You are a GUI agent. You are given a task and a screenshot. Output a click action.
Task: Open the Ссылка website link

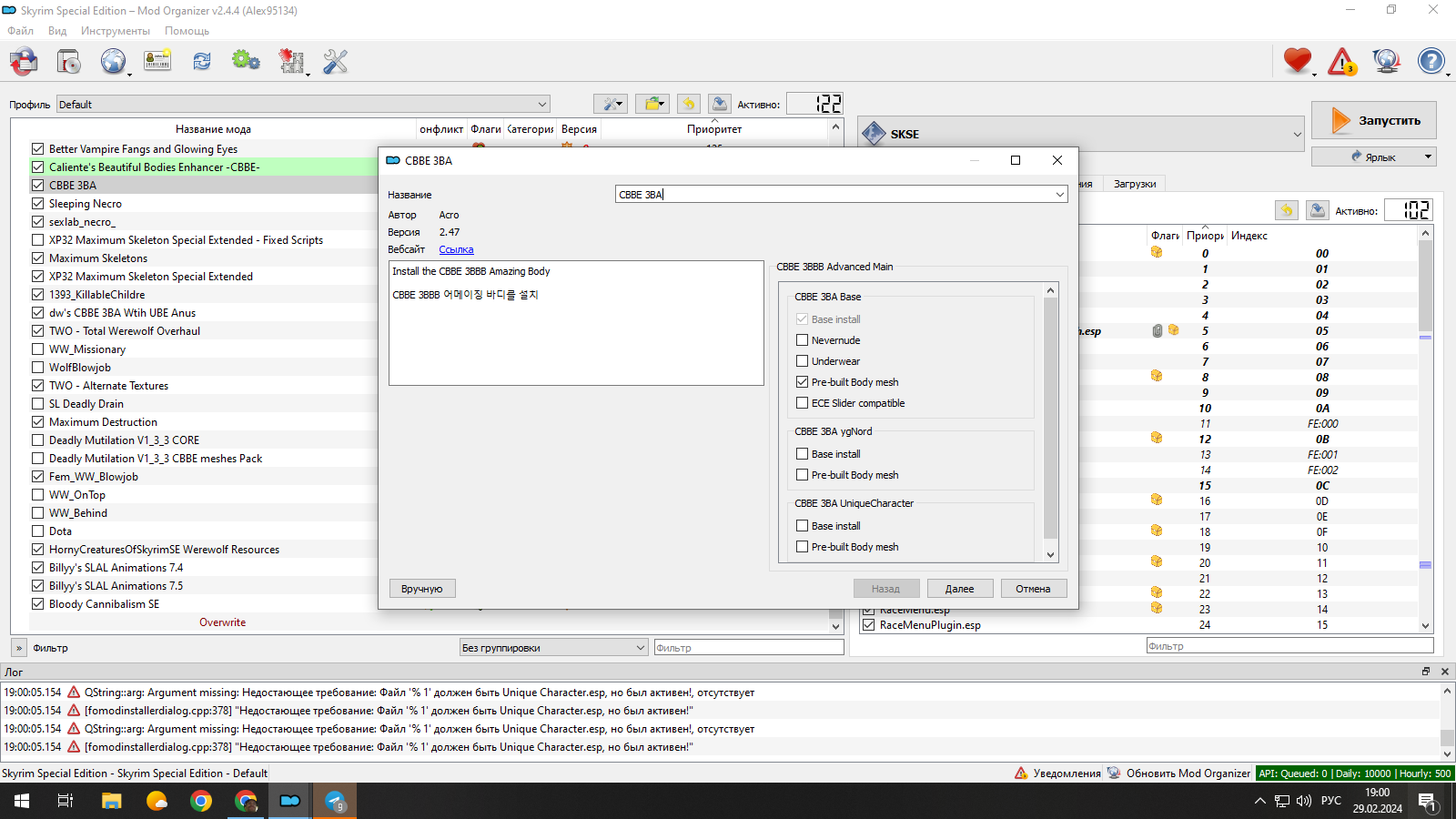[456, 249]
